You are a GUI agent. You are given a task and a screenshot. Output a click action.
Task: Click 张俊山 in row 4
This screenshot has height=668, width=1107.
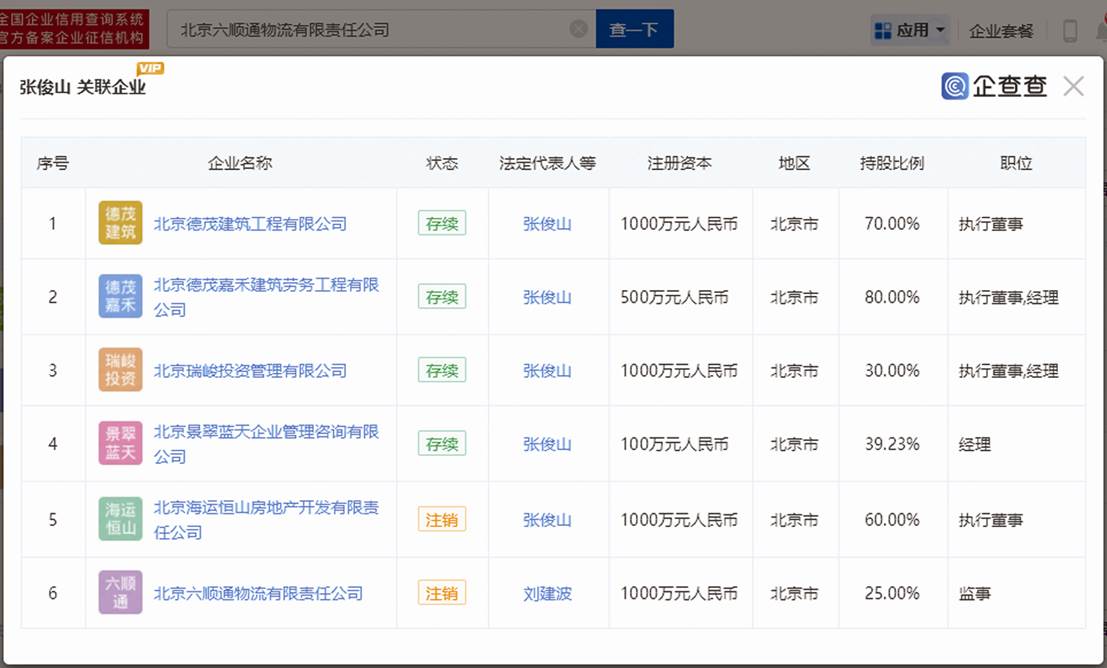click(547, 444)
